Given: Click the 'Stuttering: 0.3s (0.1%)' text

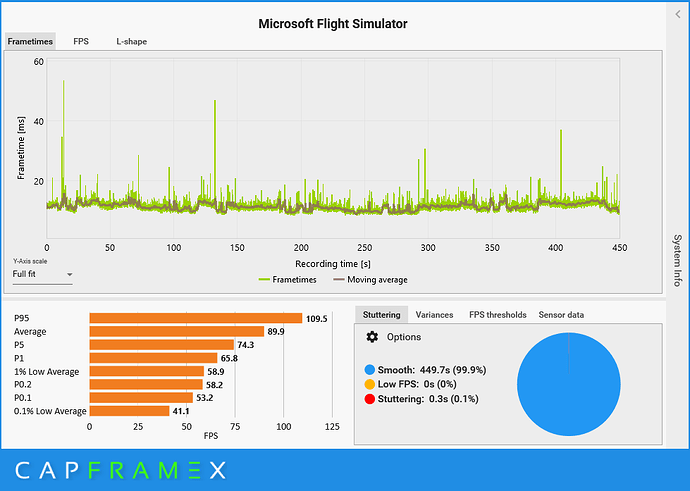Looking at the screenshot, I should pyautogui.click(x=428, y=399).
